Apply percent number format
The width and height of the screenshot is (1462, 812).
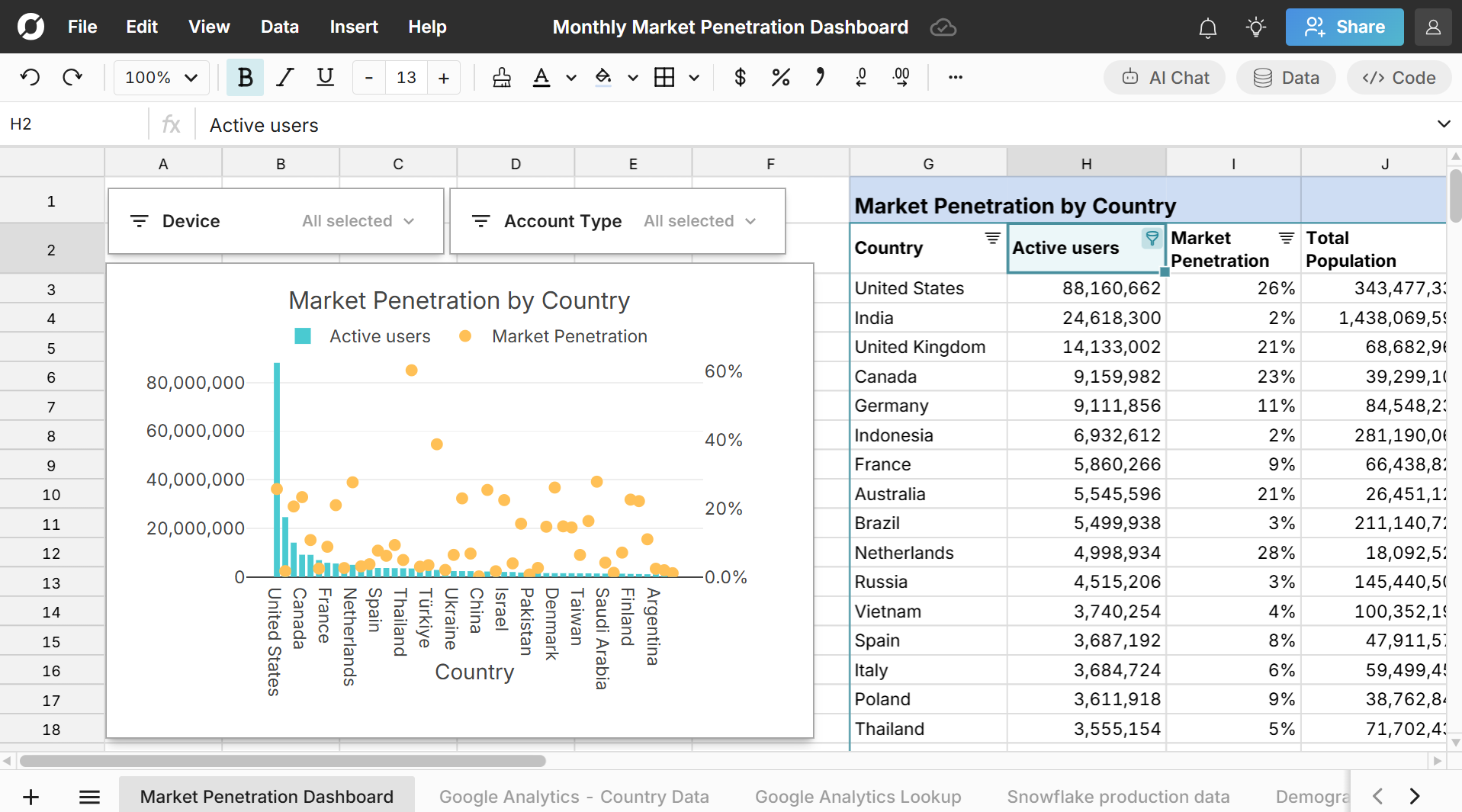click(780, 77)
